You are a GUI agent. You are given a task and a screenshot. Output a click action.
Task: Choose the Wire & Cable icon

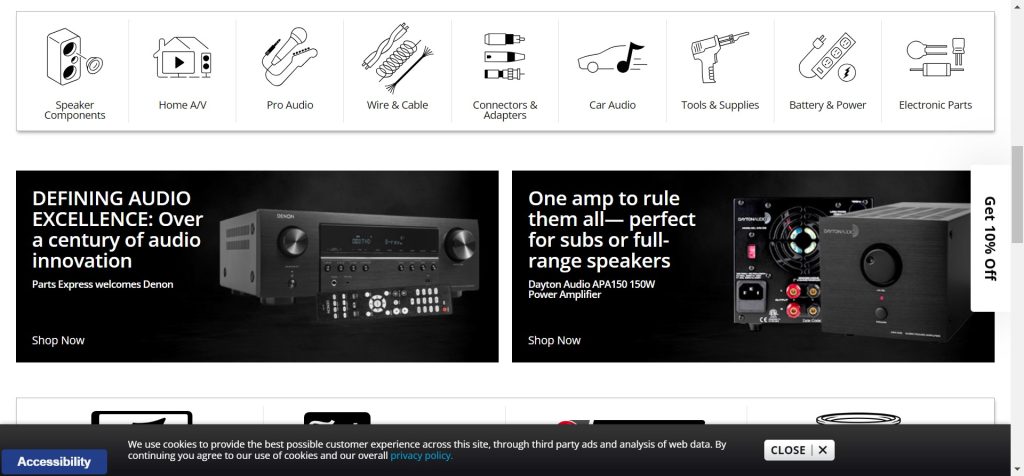pos(397,58)
